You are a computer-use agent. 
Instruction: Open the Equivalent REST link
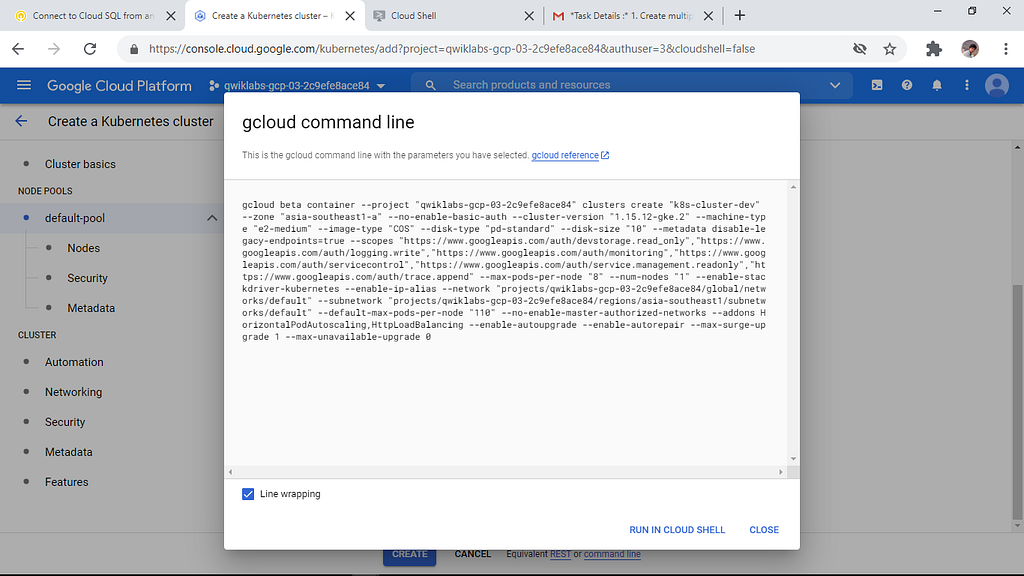[560, 554]
